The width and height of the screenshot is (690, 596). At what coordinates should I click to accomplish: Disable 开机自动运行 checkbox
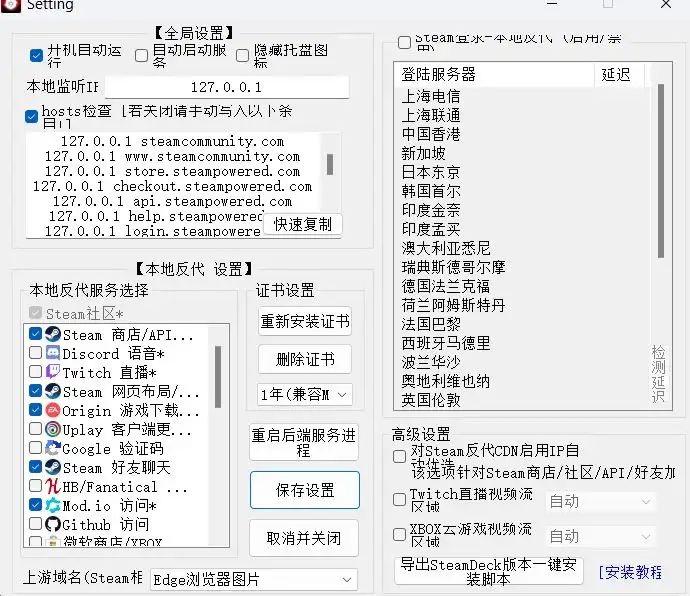click(x=36, y=55)
